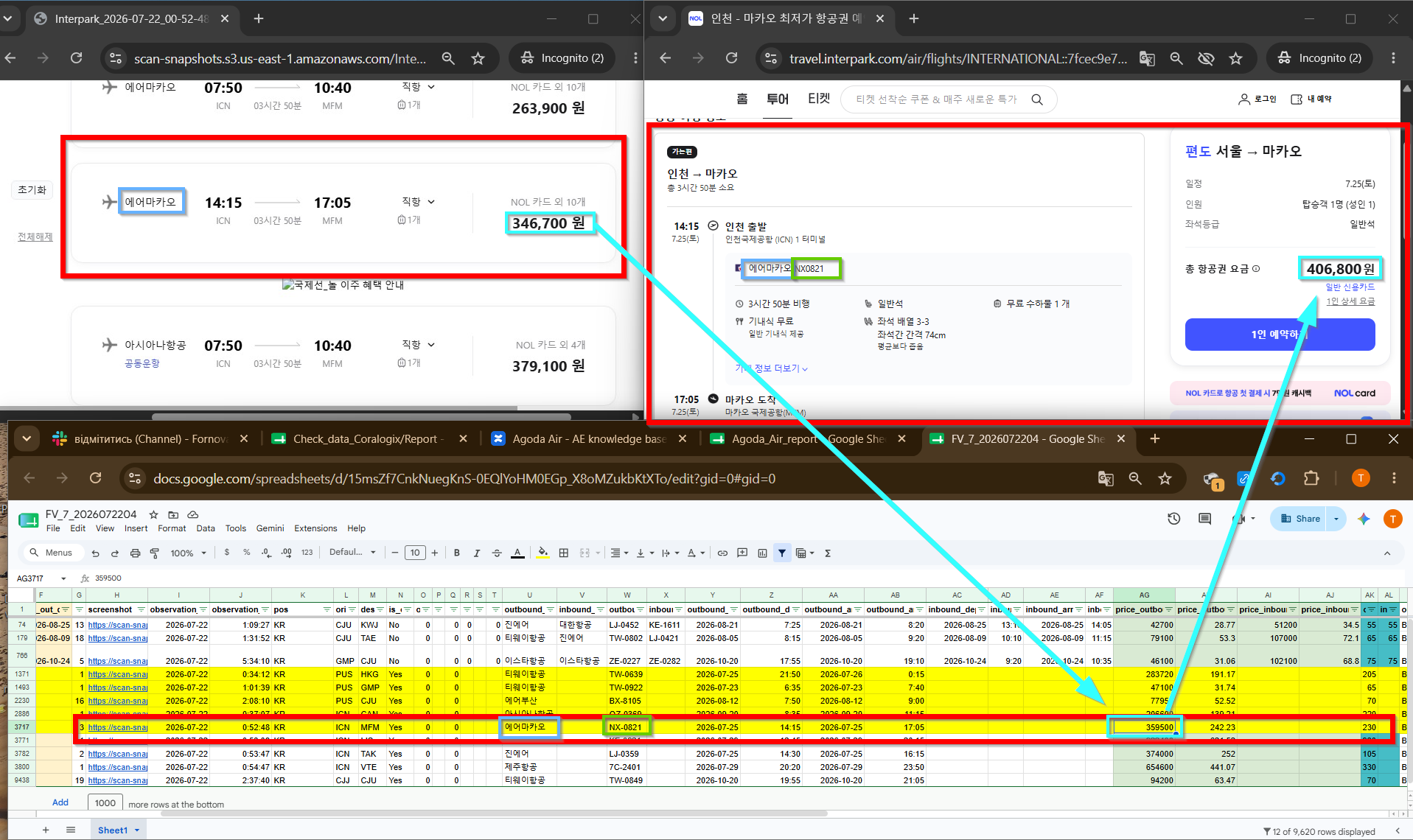Reload the Google Sheets browser window

tap(95, 478)
